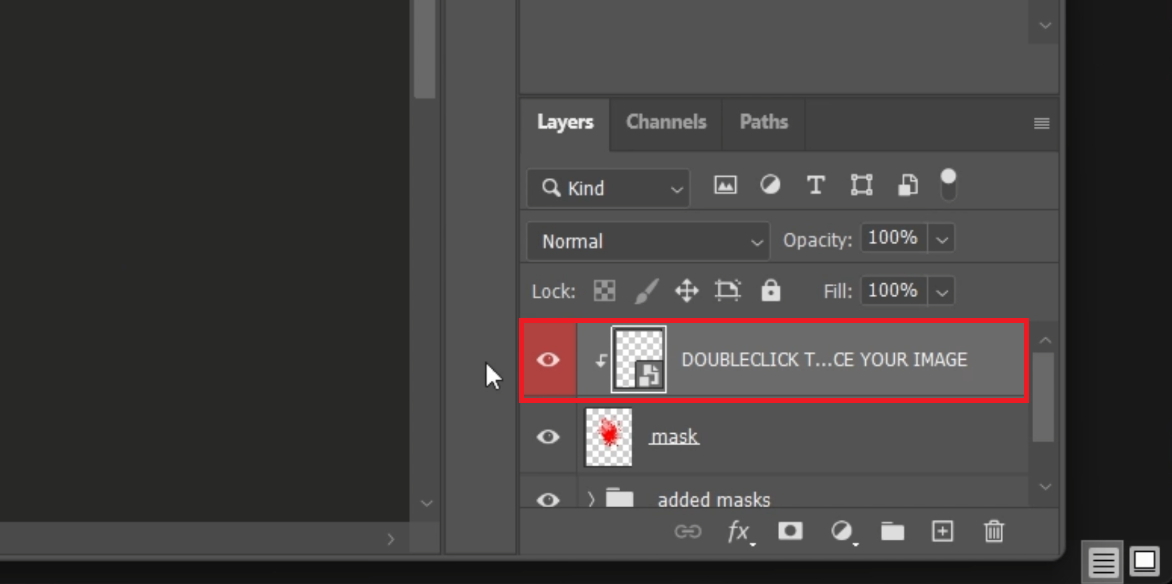The height and width of the screenshot is (584, 1172).
Task: Lock transparent pixels checkerboard icon
Action: (x=604, y=290)
